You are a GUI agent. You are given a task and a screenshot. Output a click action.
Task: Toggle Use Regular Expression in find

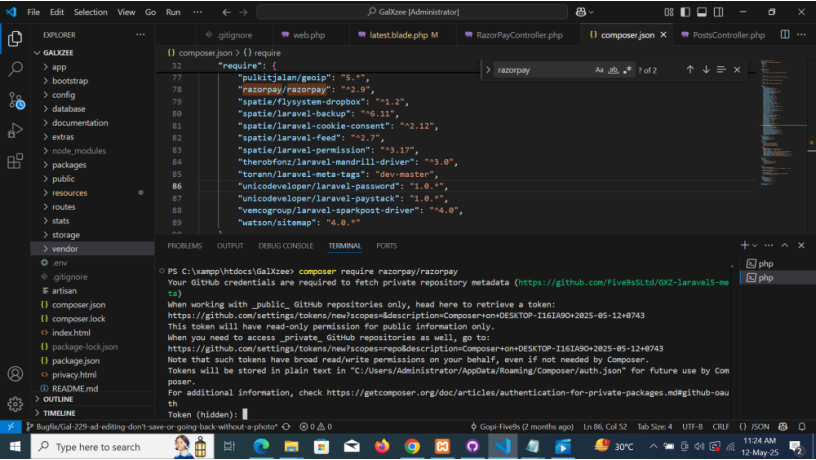tap(628, 70)
